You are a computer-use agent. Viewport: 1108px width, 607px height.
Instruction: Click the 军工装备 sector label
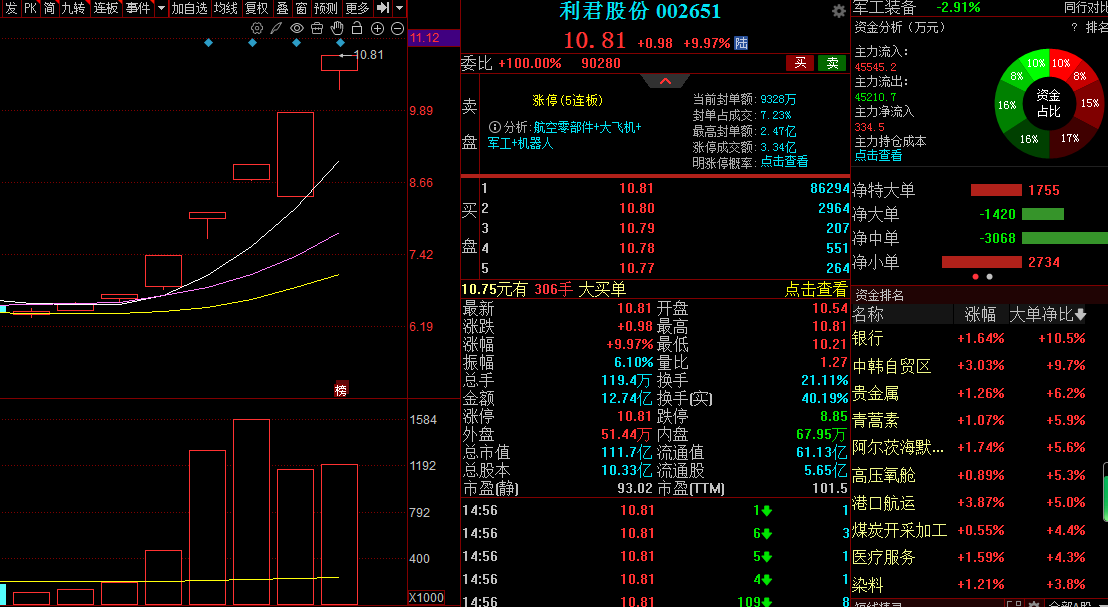point(884,7)
